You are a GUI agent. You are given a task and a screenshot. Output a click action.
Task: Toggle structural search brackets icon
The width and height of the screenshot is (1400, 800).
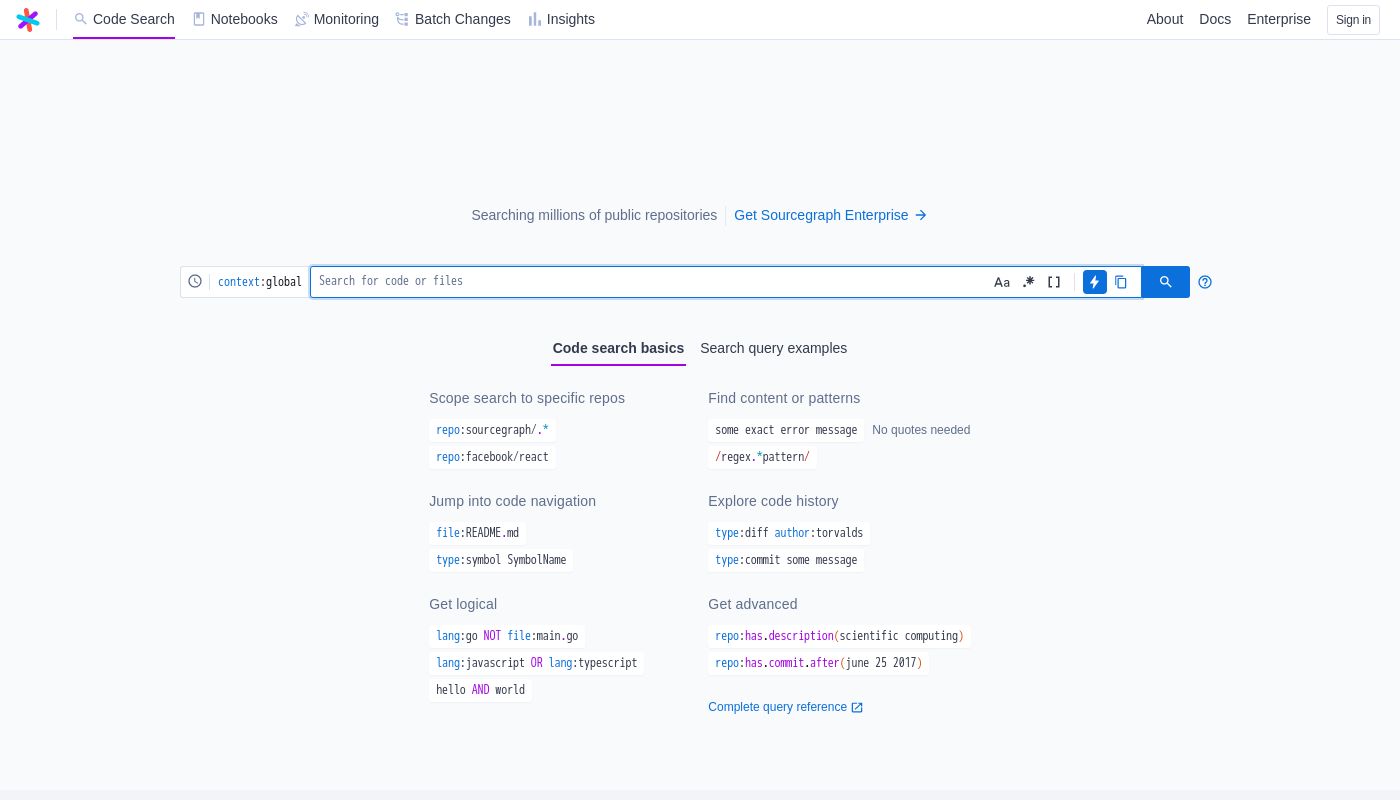[x=1054, y=282]
